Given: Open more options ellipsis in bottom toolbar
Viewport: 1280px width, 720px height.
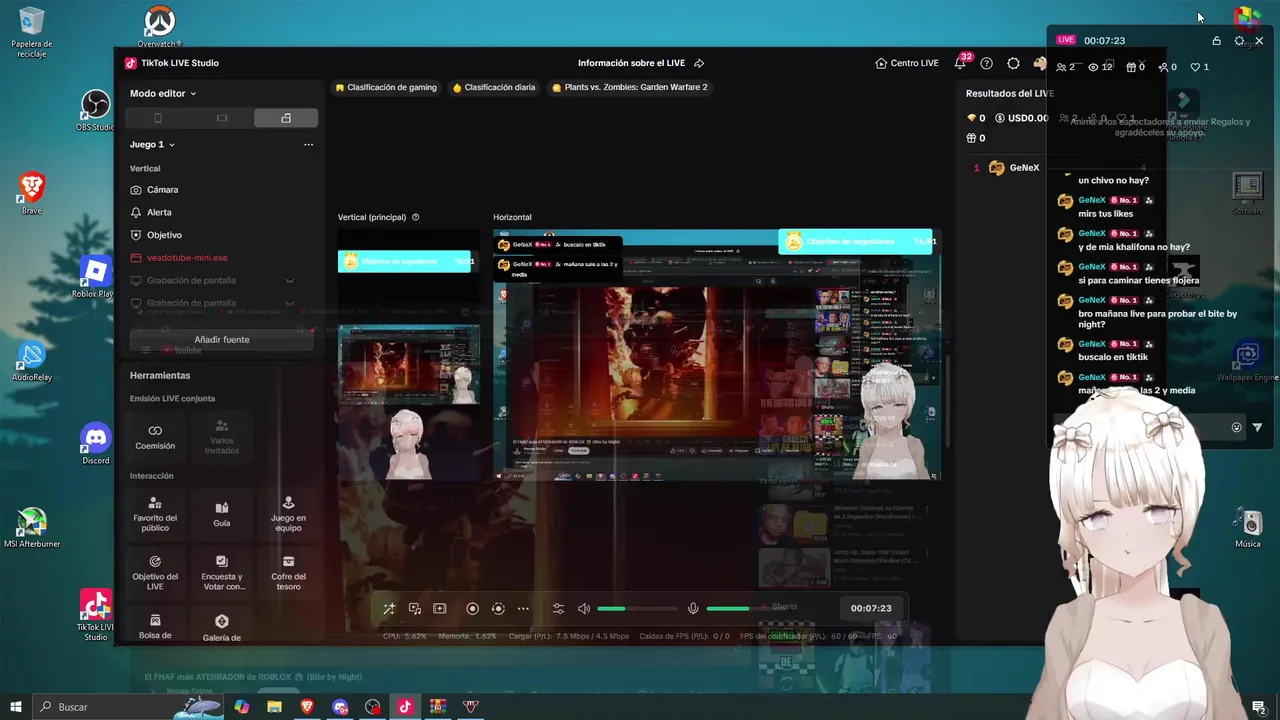Looking at the screenshot, I should tap(523, 608).
